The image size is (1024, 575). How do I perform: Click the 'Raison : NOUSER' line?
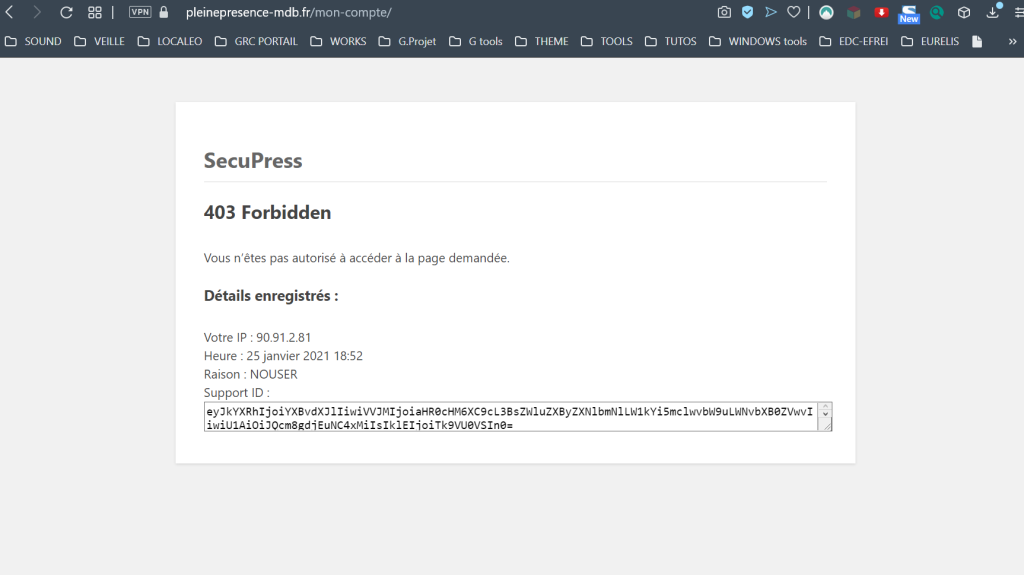pyautogui.click(x=251, y=374)
